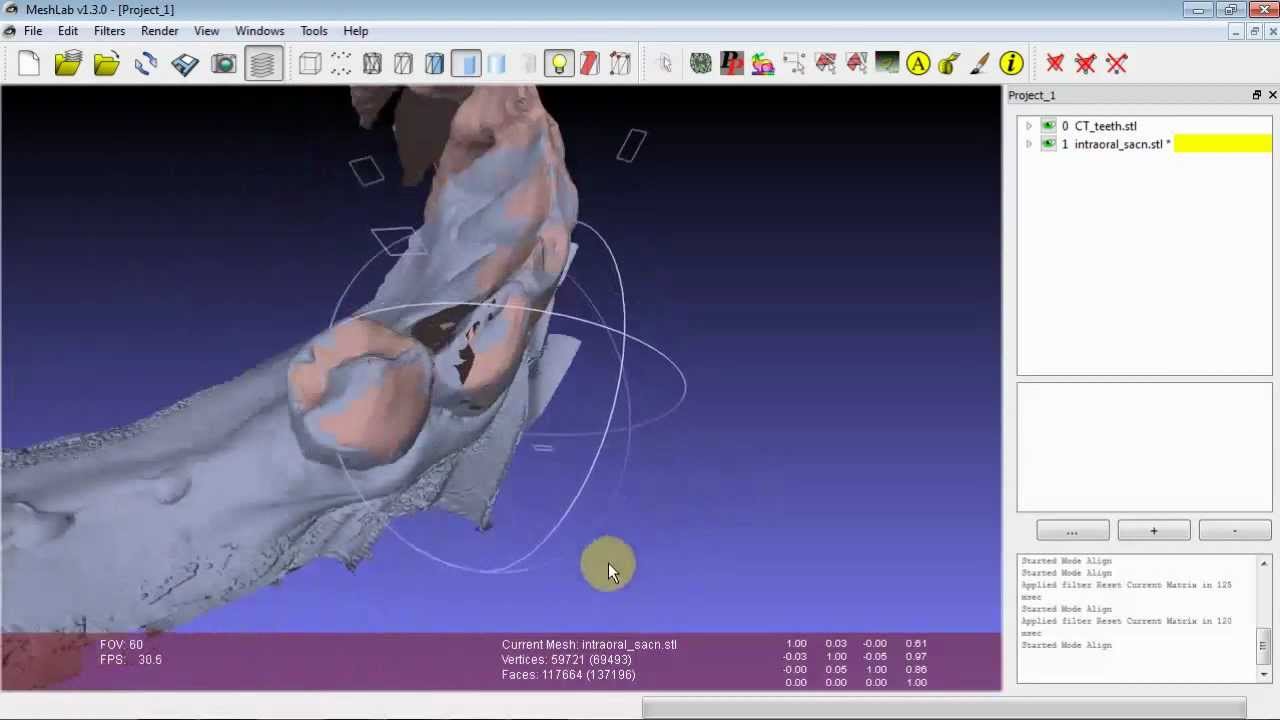Toggle back face culling red icon
This screenshot has height=720, width=1280.
pyautogui.click(x=590, y=64)
